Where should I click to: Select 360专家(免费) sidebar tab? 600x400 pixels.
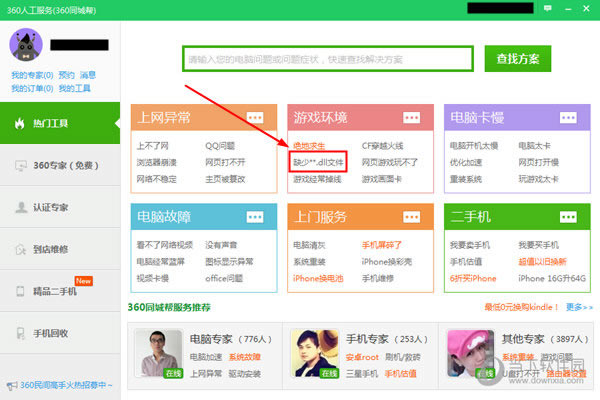coord(60,165)
